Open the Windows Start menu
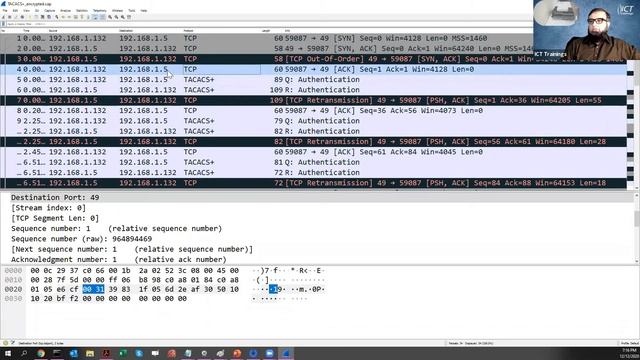The width and height of the screenshot is (640, 360). [8, 353]
